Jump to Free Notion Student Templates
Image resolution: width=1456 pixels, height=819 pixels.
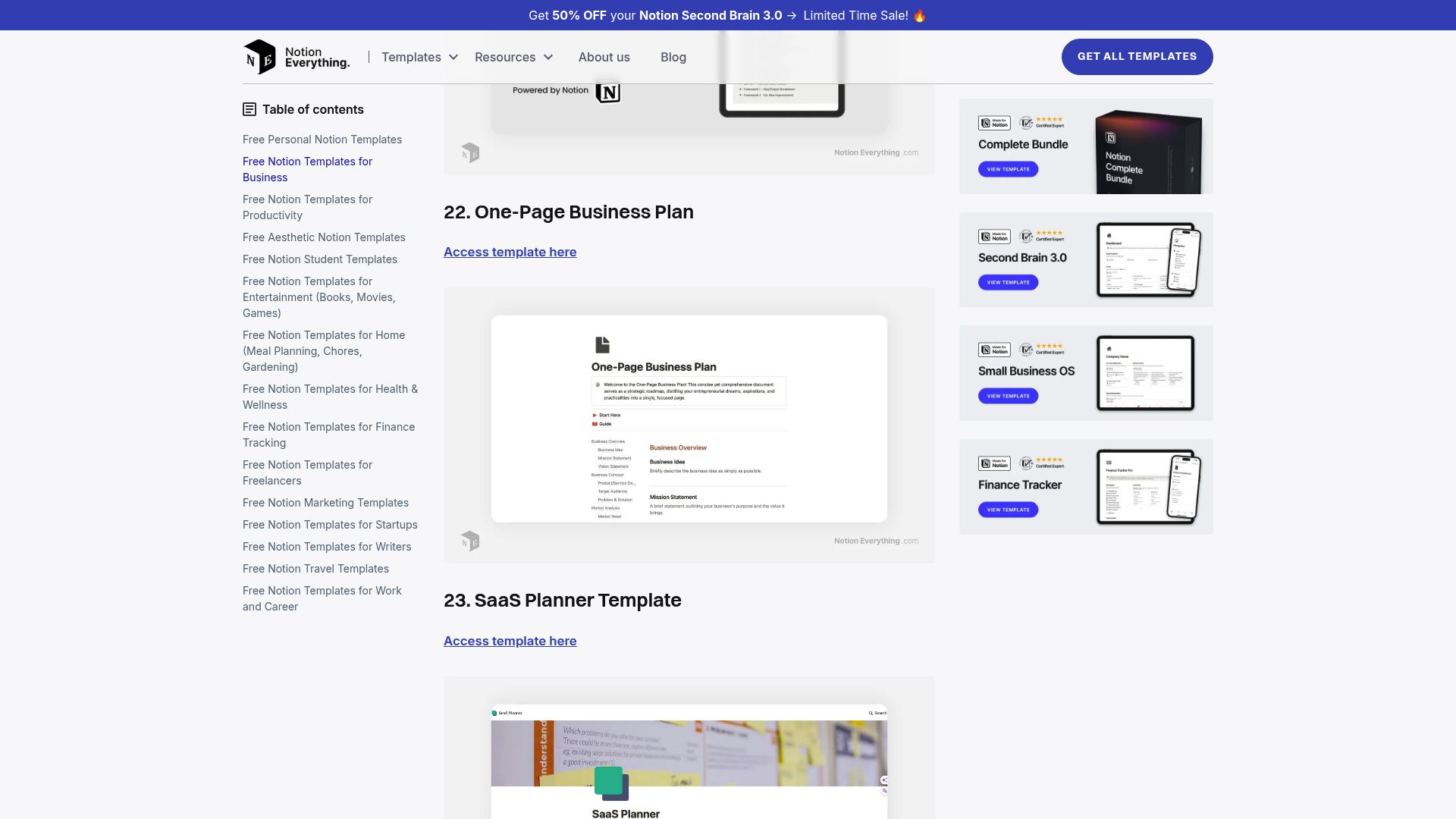coord(320,259)
